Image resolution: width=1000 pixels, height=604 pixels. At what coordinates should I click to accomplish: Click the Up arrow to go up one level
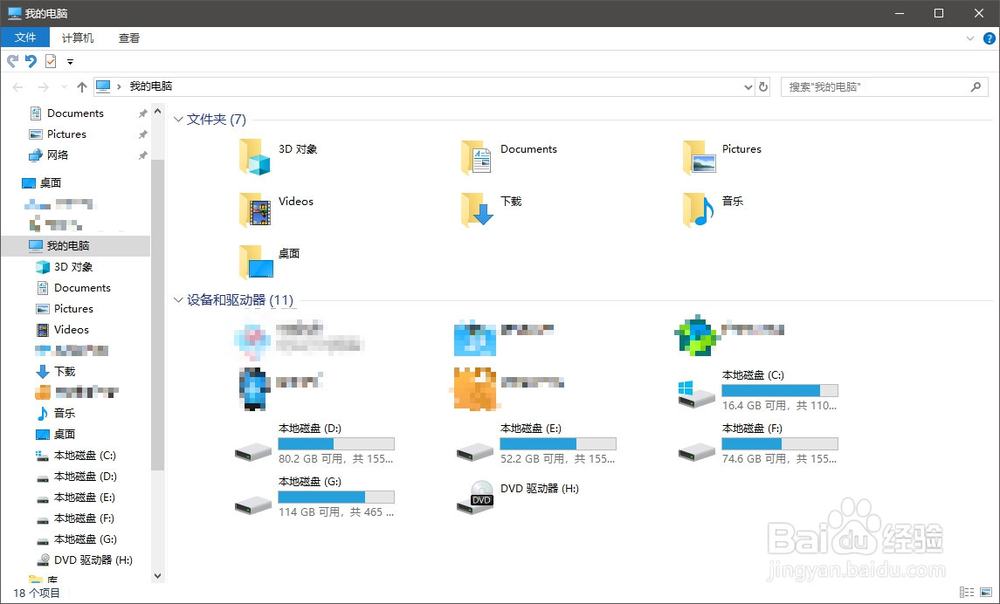tap(81, 86)
